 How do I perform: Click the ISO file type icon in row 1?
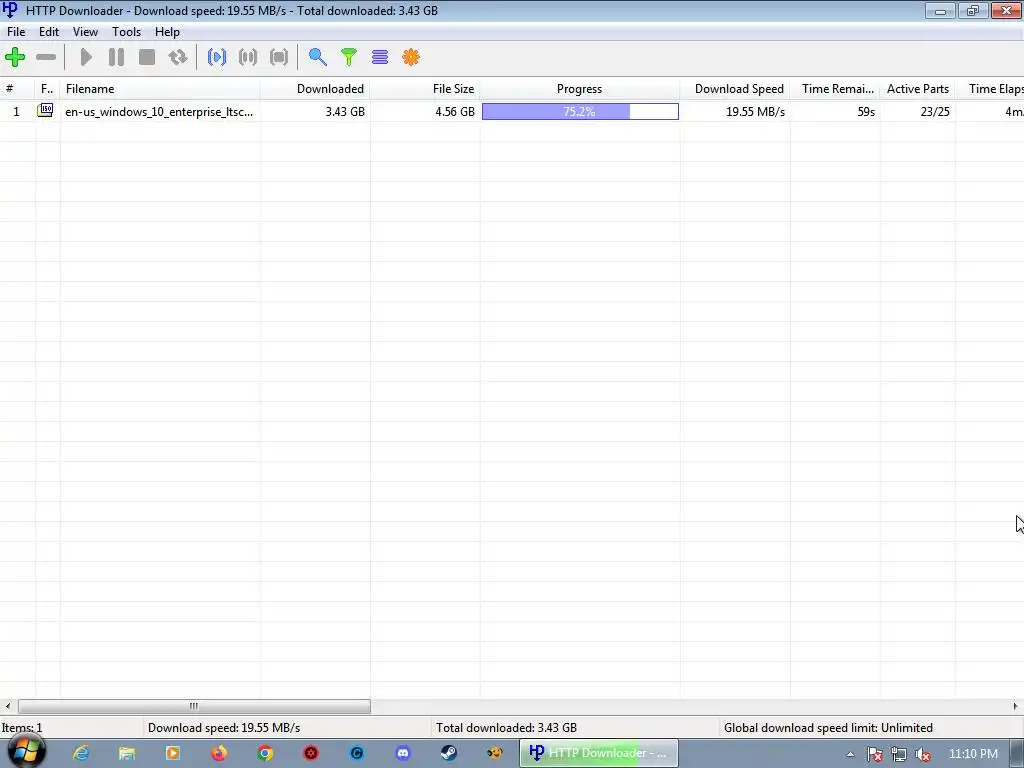tap(45, 110)
